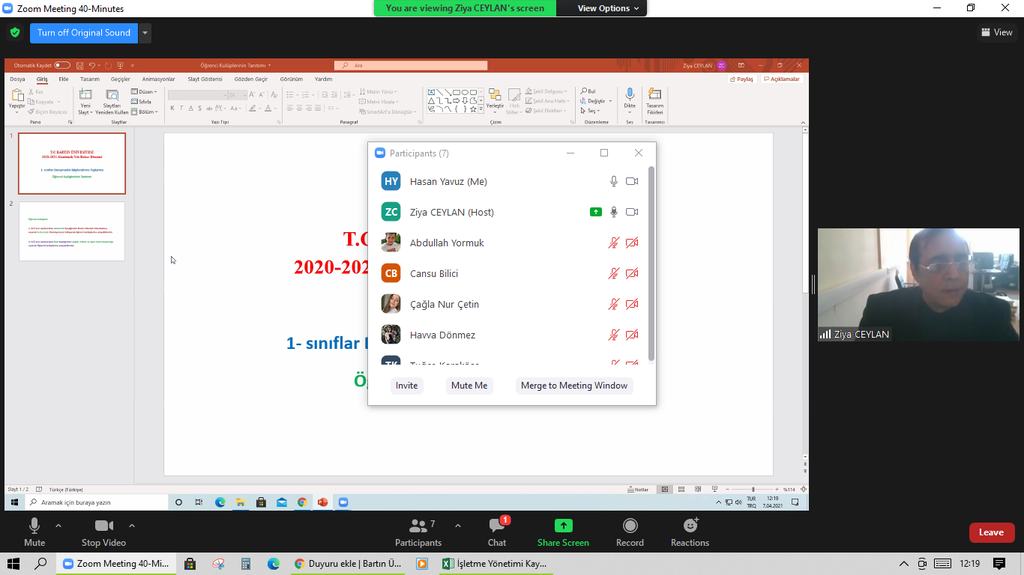Open the arrow beside Original Sound
The width and height of the screenshot is (1024, 575).
coord(146,32)
